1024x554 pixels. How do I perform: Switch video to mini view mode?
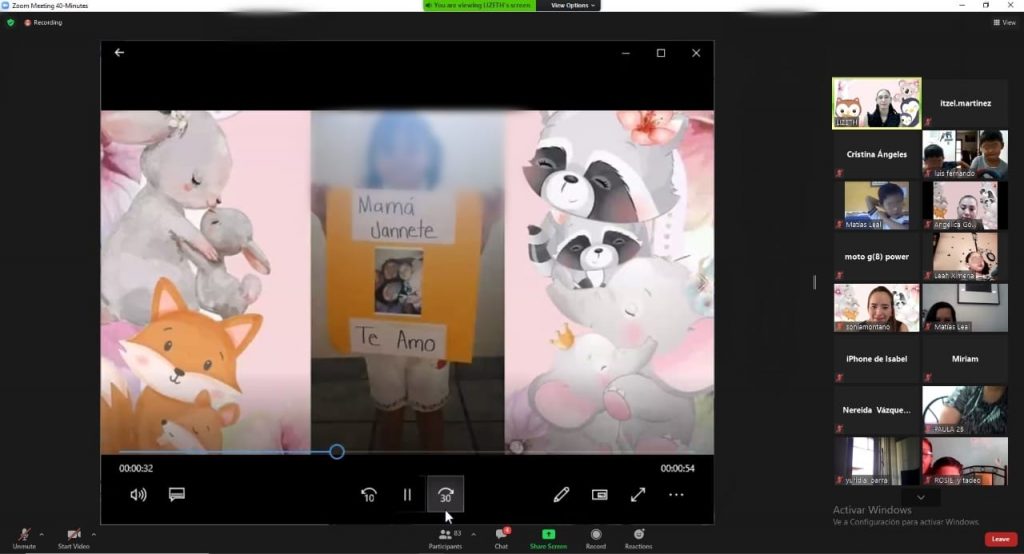600,495
